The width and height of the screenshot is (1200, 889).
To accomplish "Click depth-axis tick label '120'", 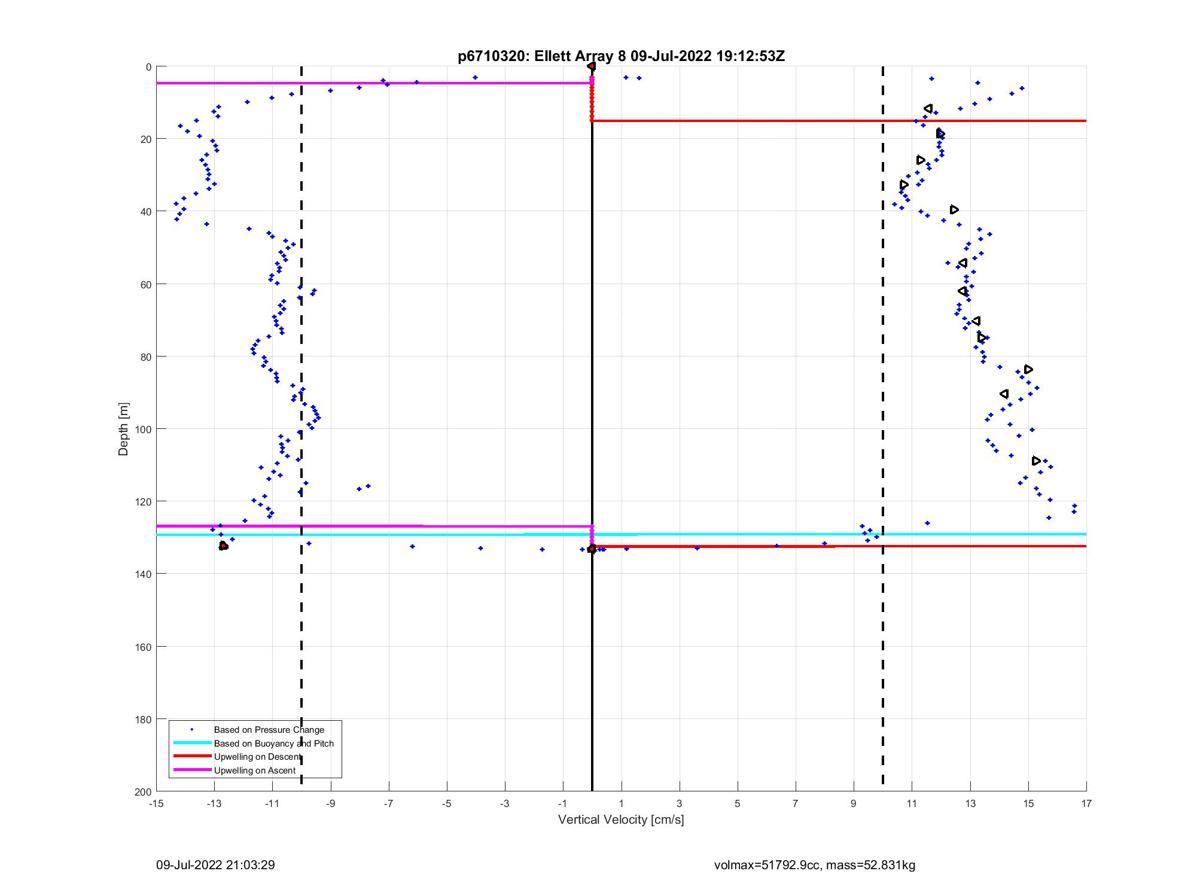I will [142, 502].
